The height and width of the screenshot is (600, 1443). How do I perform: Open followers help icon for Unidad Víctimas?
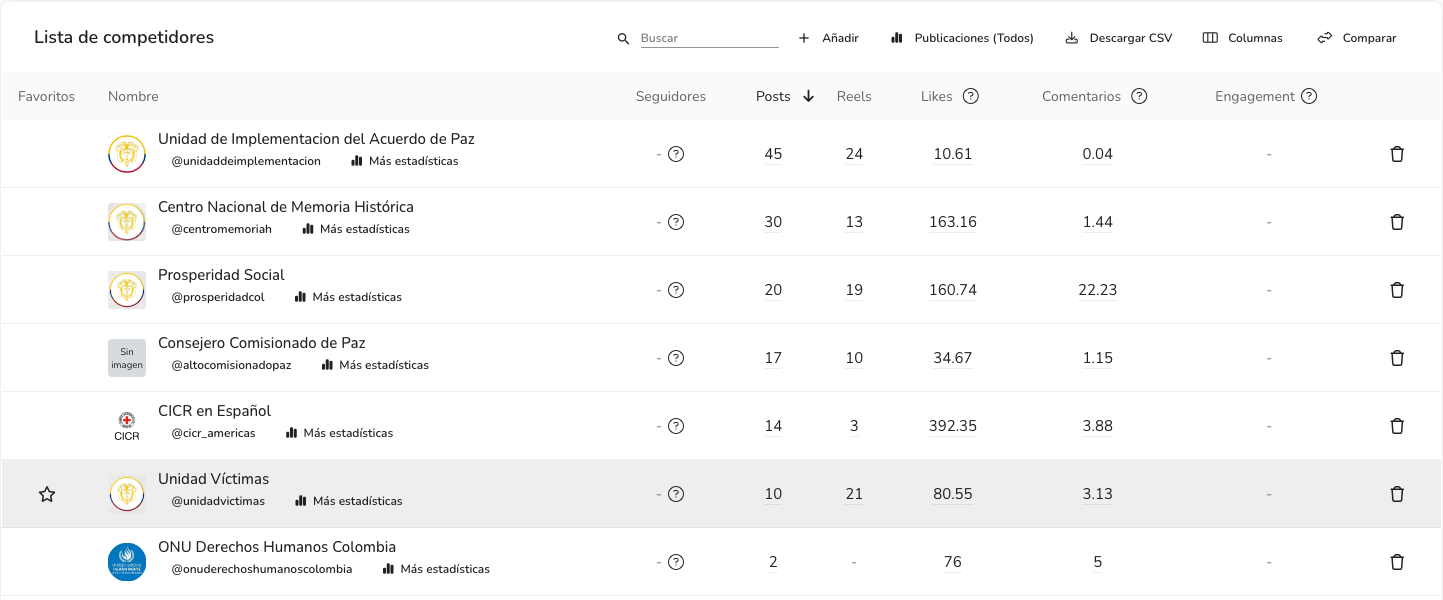click(676, 494)
